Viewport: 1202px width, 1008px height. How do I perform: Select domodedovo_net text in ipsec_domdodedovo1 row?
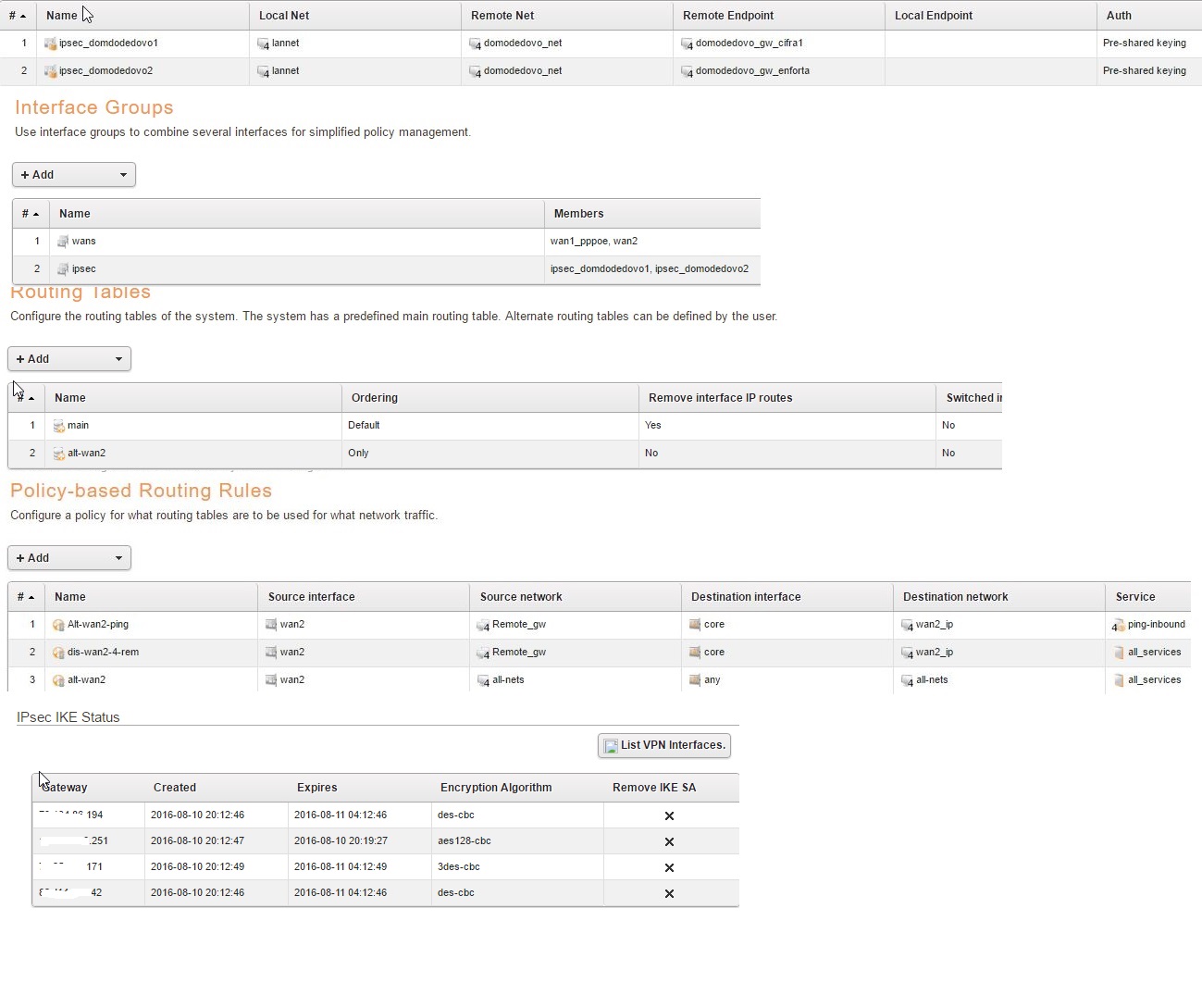pyautogui.click(x=523, y=44)
